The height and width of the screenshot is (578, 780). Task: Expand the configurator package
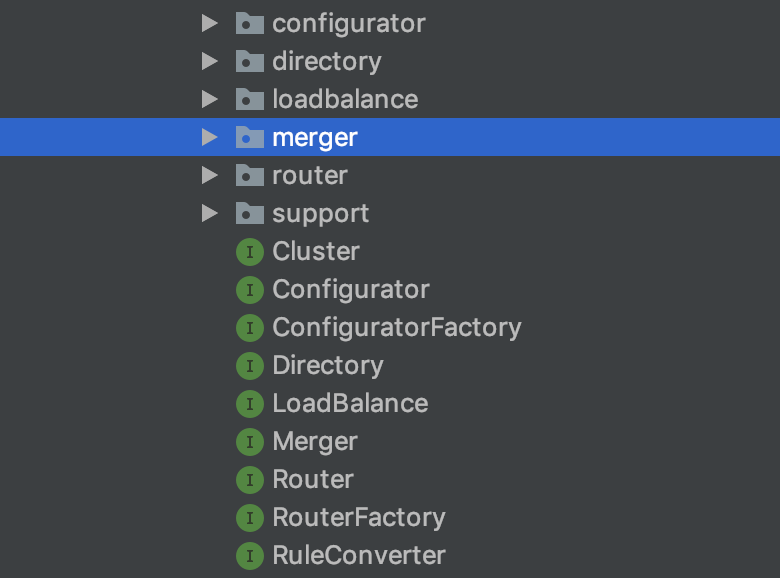(209, 23)
